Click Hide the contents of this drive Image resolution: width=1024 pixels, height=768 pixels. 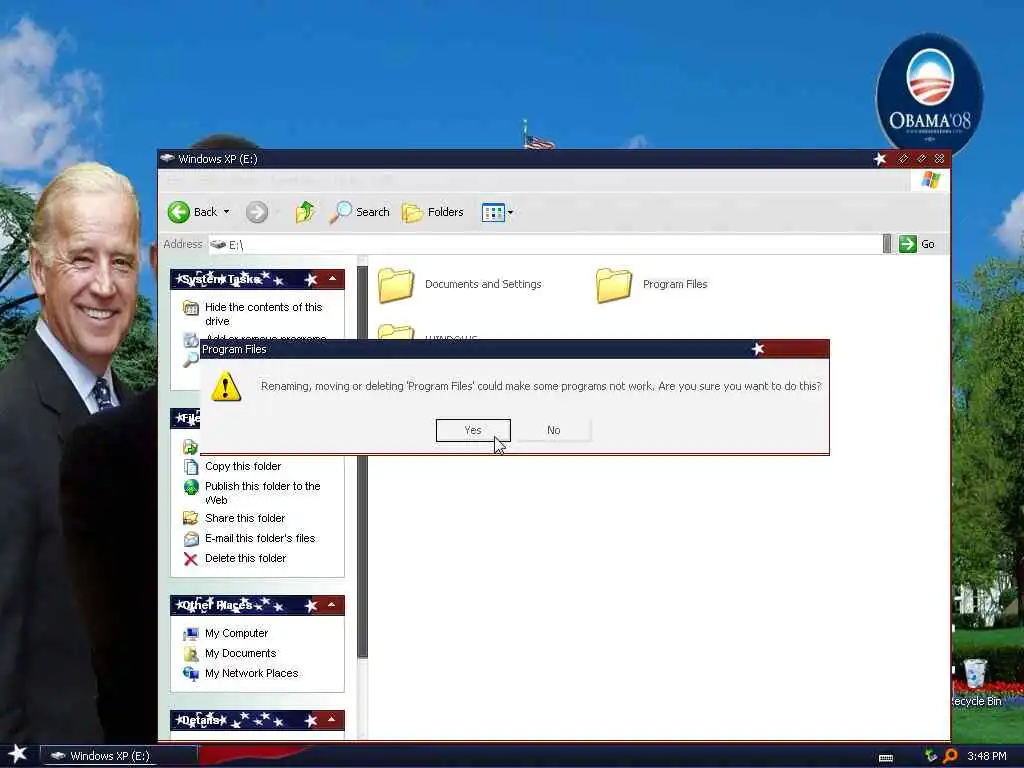(x=263, y=314)
